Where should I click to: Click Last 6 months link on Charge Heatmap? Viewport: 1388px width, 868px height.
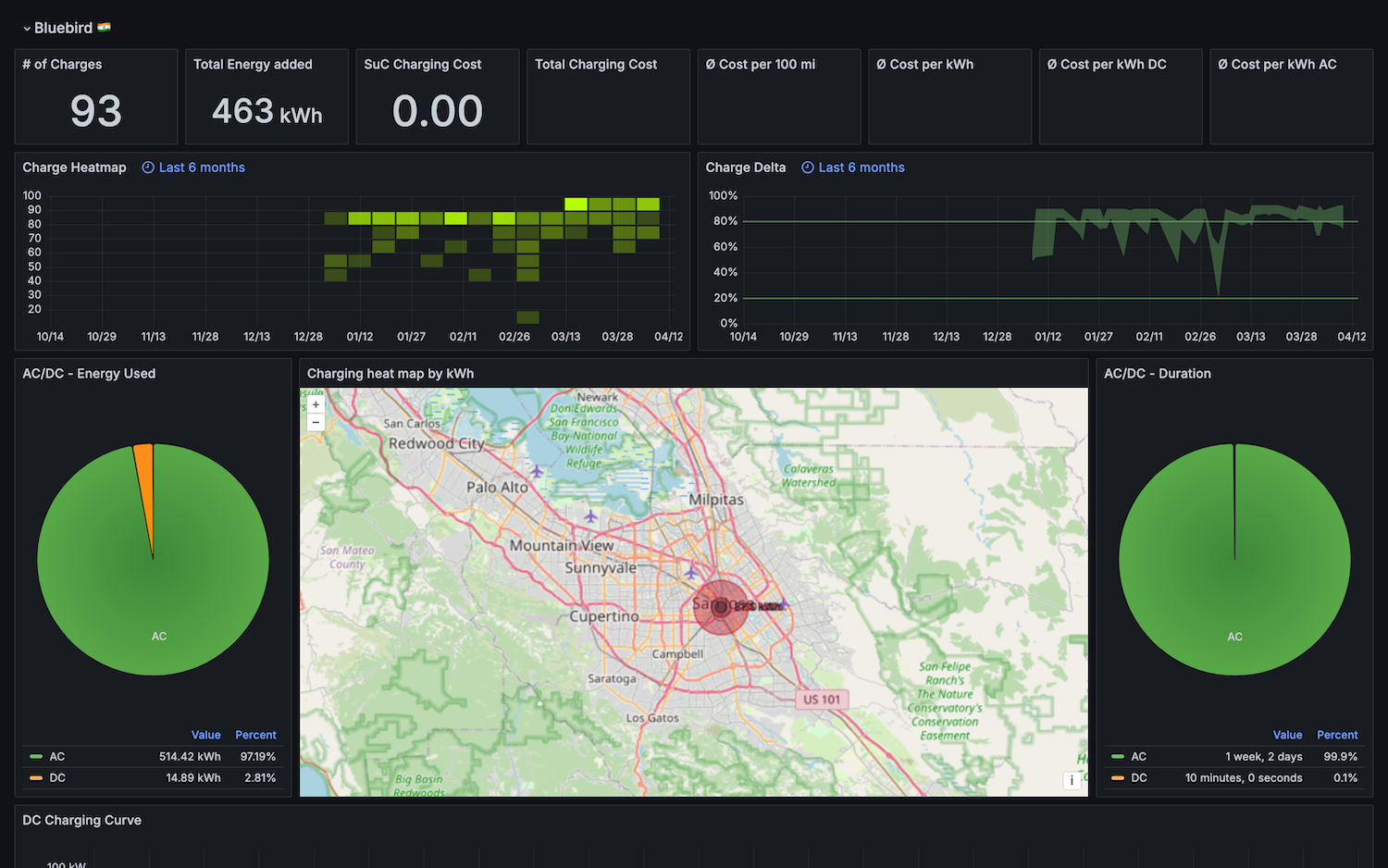[x=202, y=167]
